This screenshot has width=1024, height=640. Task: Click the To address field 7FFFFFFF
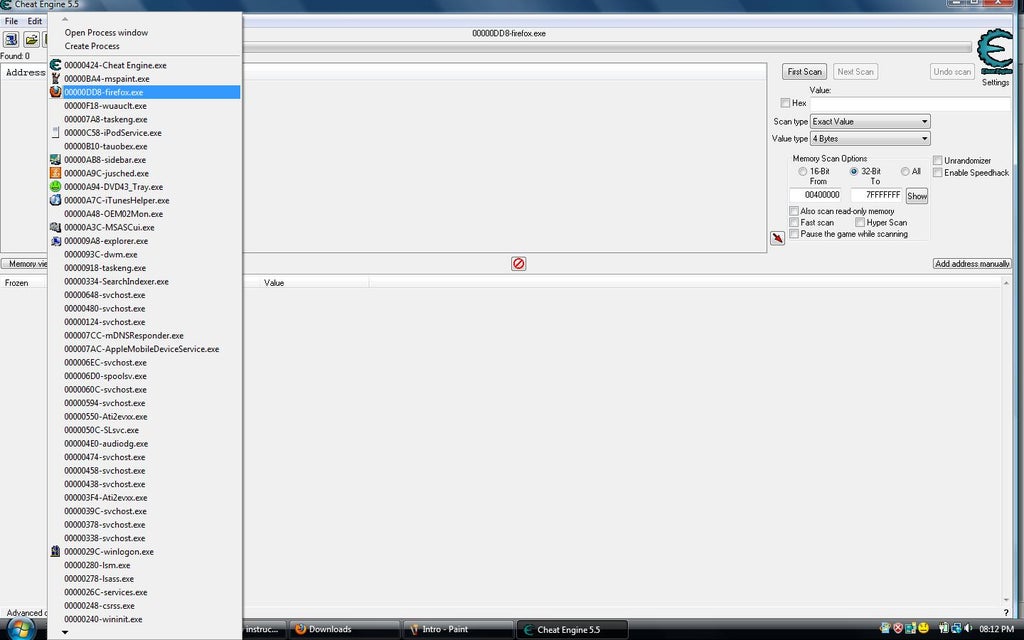pyautogui.click(x=876, y=195)
